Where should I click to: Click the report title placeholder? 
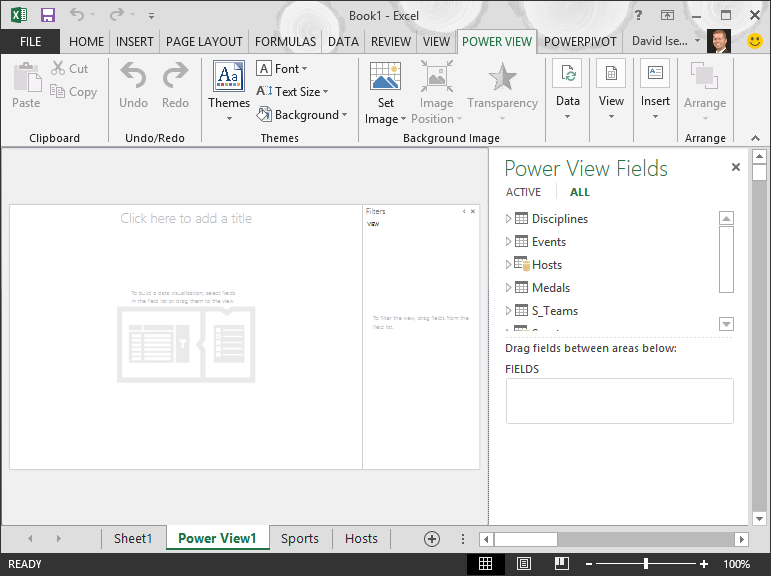[x=186, y=218]
